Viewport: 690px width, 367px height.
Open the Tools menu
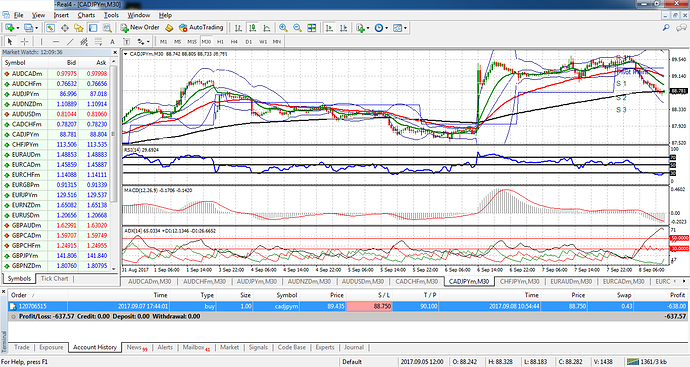tap(111, 15)
